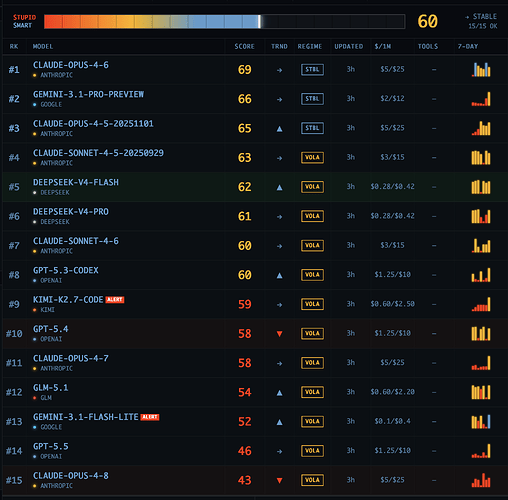Screen dimensions: 508x500
Task: Click the 7-day sparkline for GPT-5.5
Action: tap(481, 451)
